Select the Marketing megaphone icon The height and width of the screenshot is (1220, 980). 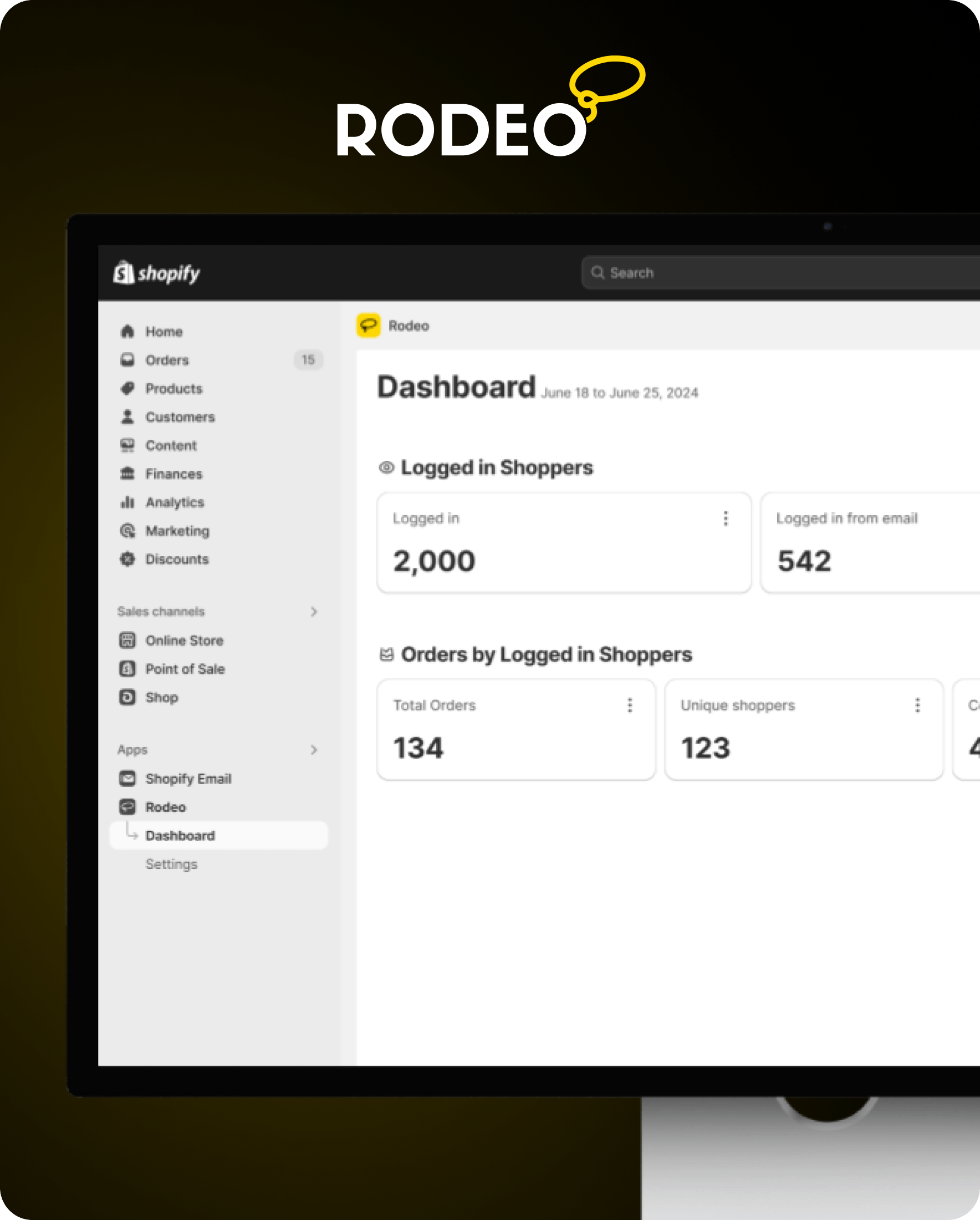click(x=128, y=531)
